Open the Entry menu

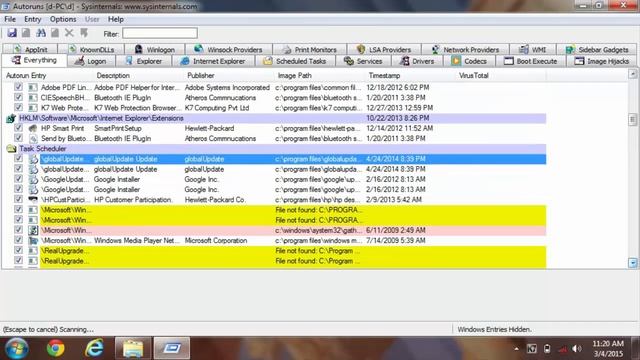point(32,19)
